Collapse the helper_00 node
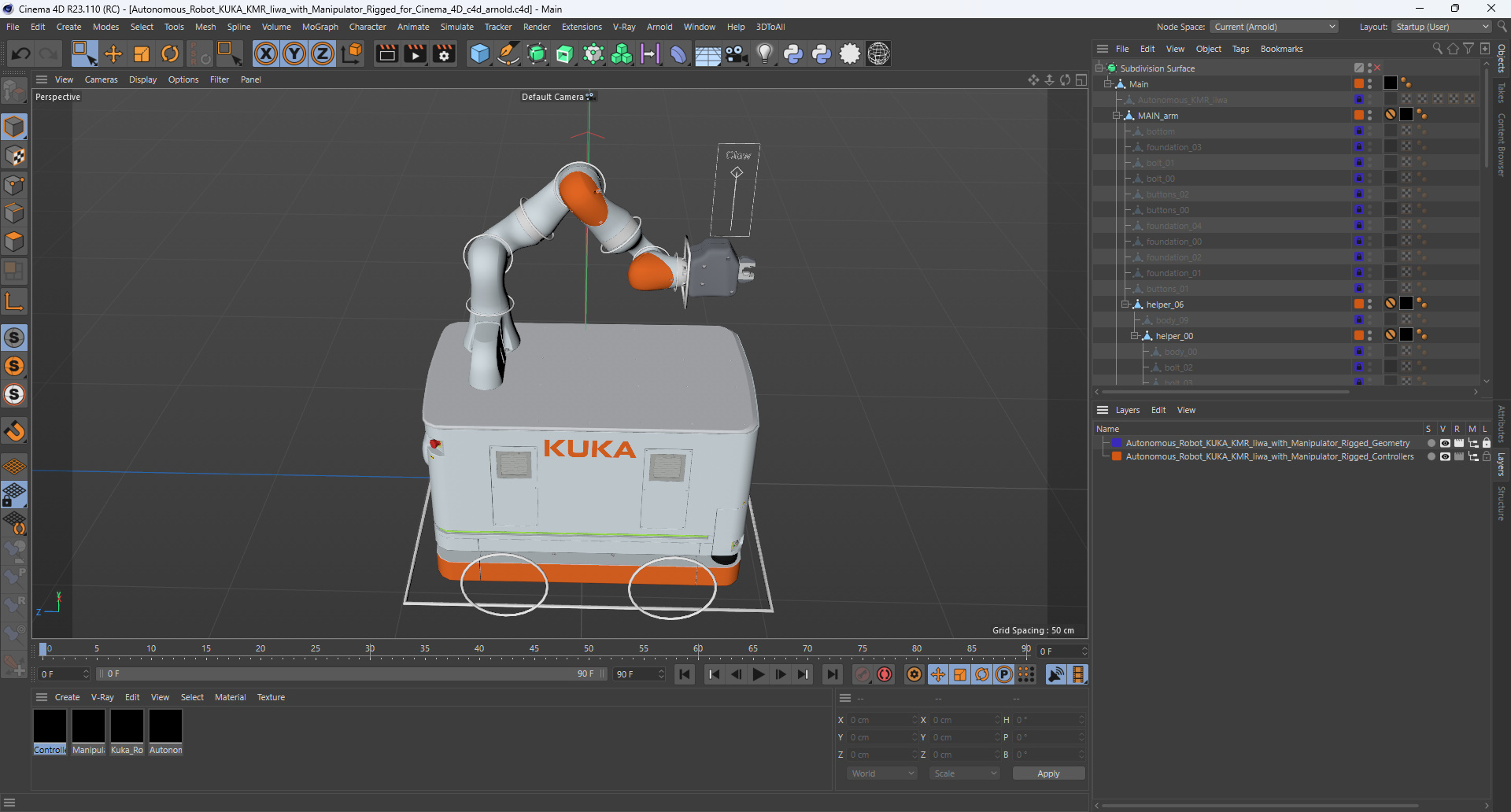 [x=1134, y=336]
